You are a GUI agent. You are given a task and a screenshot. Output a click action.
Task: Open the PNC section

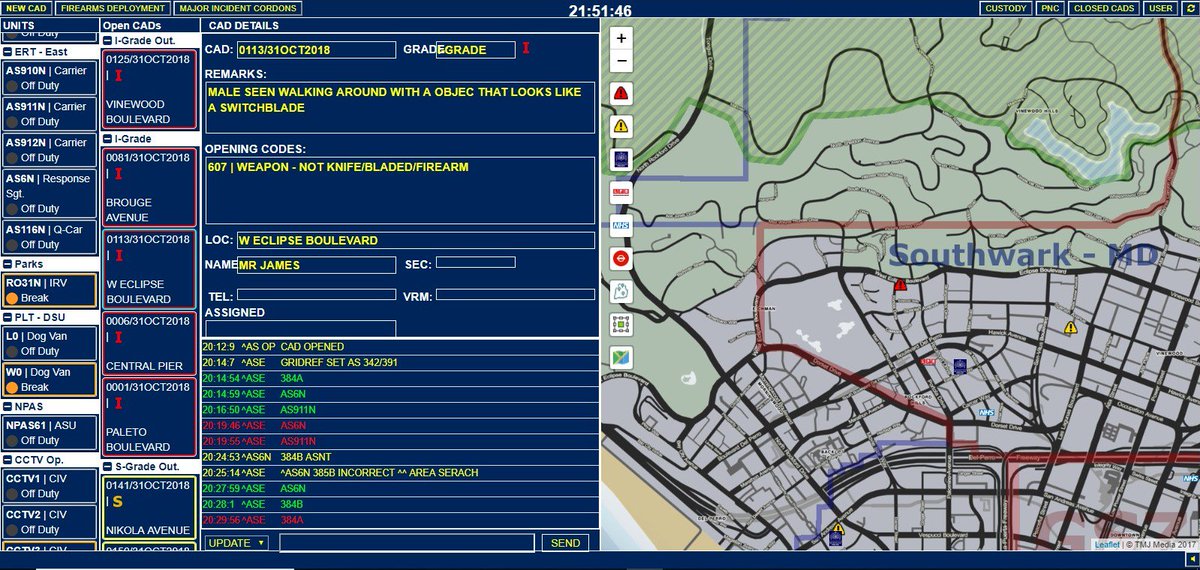pyautogui.click(x=1049, y=8)
